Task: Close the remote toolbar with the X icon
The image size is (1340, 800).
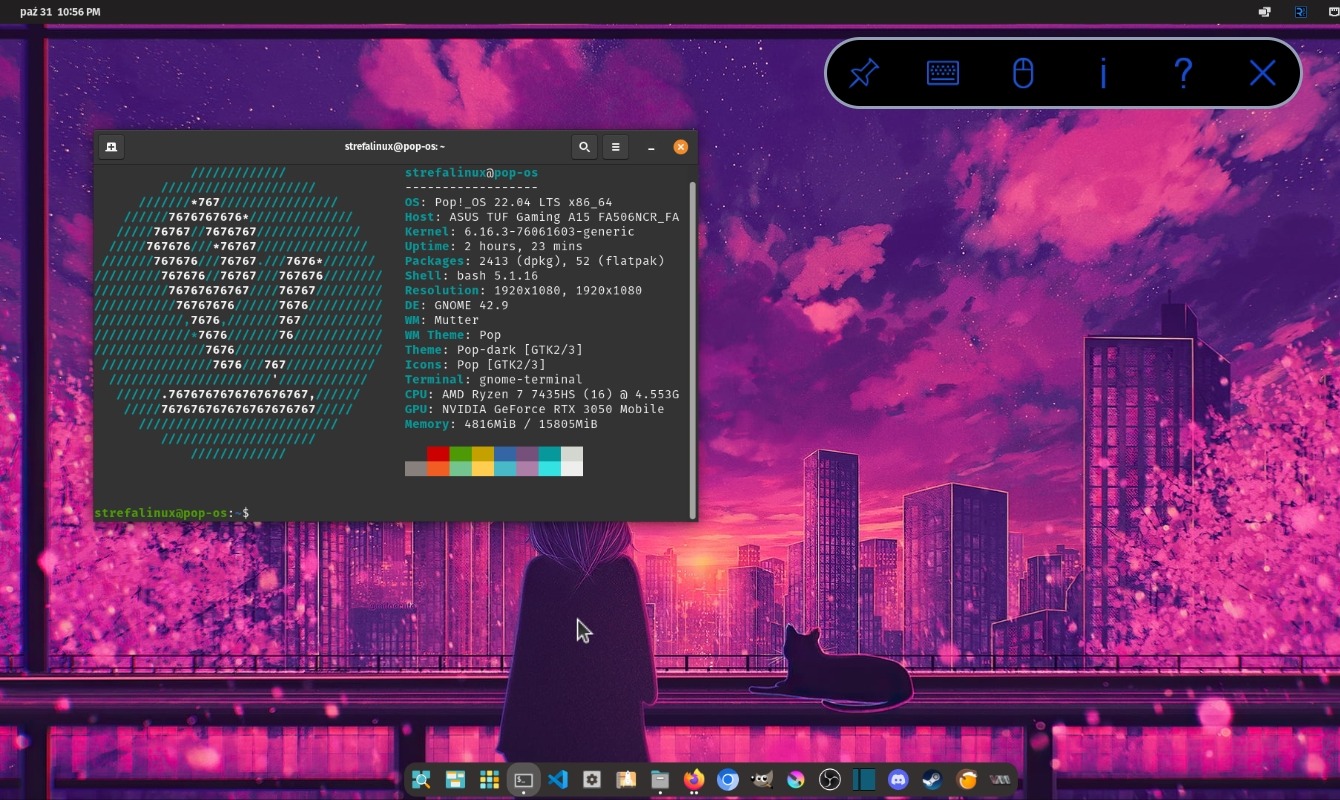Action: tap(1262, 73)
